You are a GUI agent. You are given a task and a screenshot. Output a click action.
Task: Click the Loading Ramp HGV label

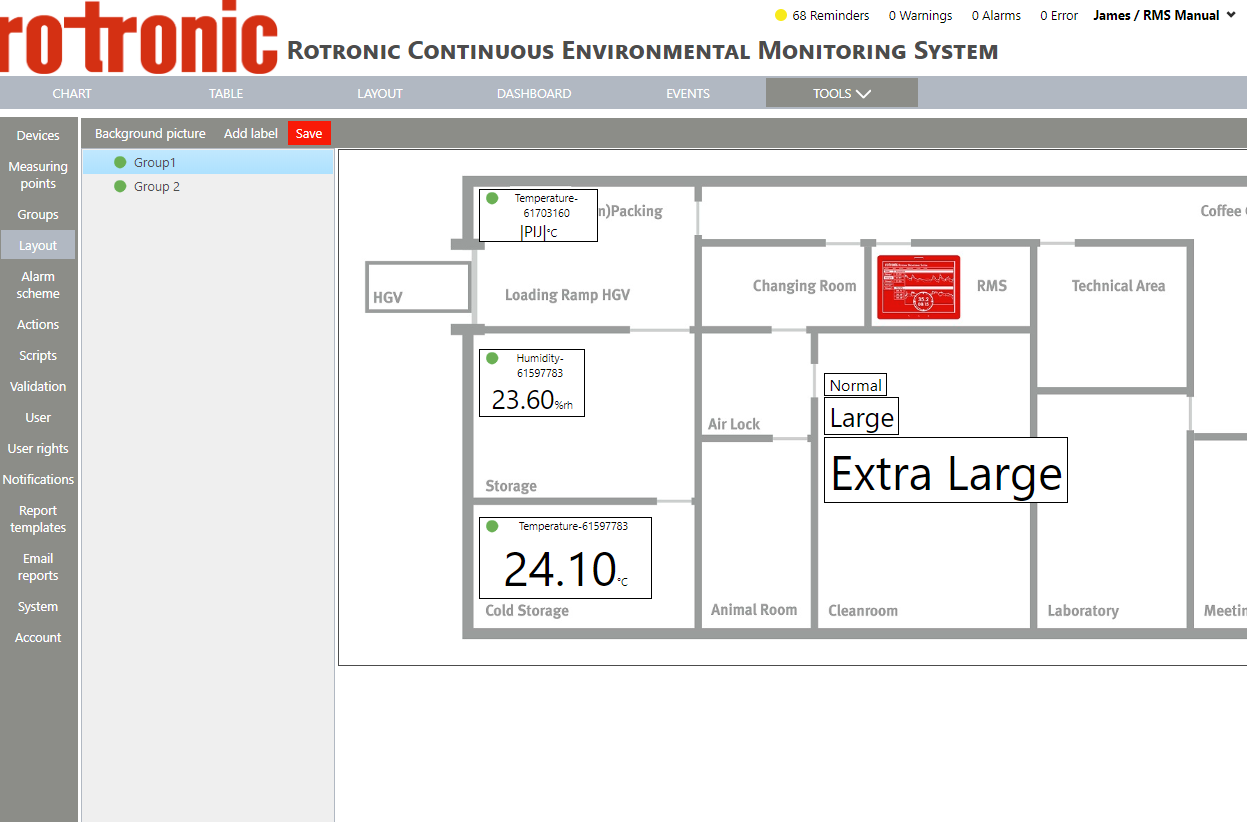click(x=567, y=295)
